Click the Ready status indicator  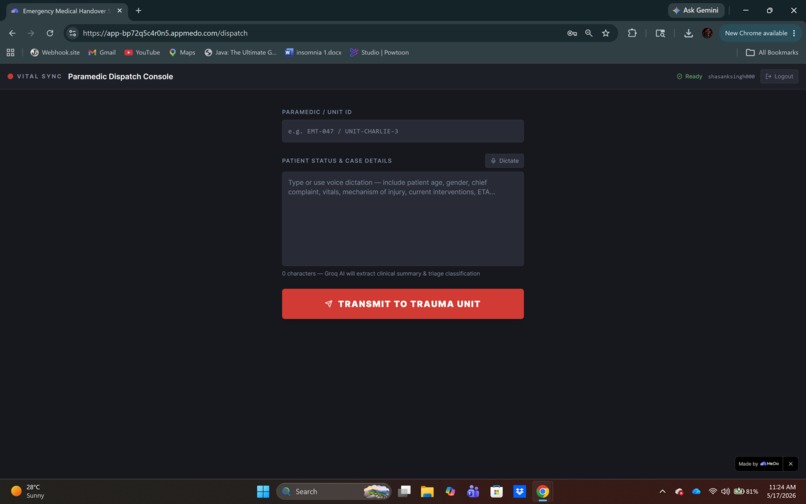point(689,76)
